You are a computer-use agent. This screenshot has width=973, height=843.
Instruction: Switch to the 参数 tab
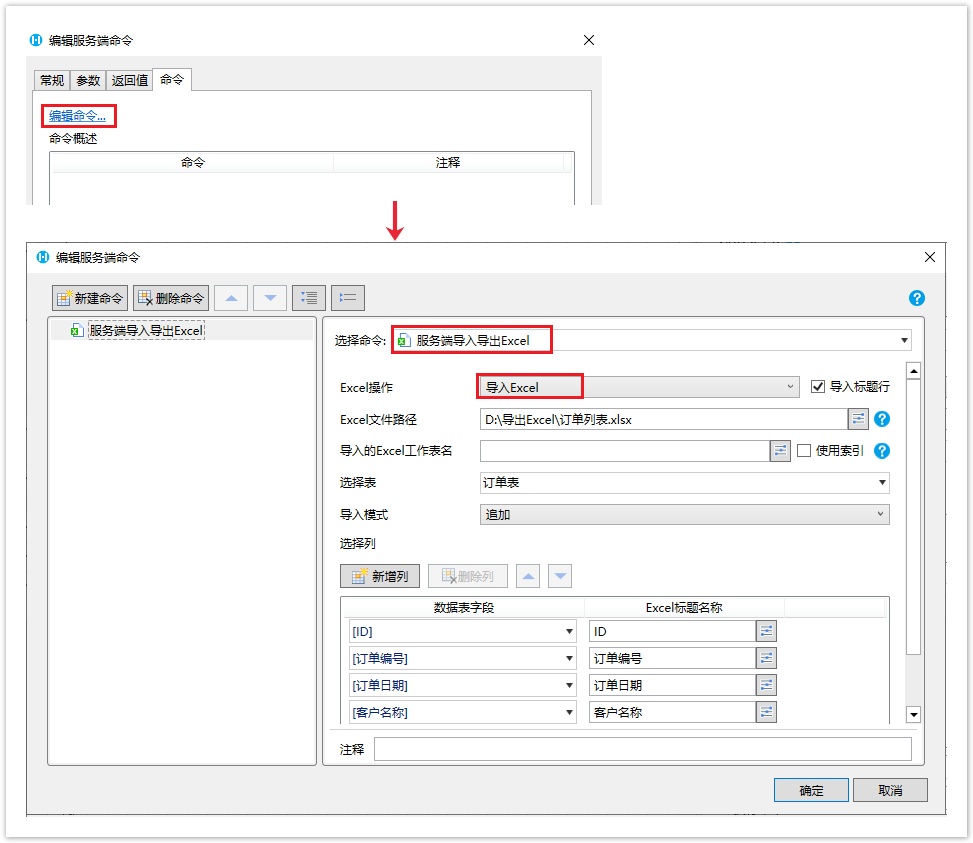[x=88, y=80]
